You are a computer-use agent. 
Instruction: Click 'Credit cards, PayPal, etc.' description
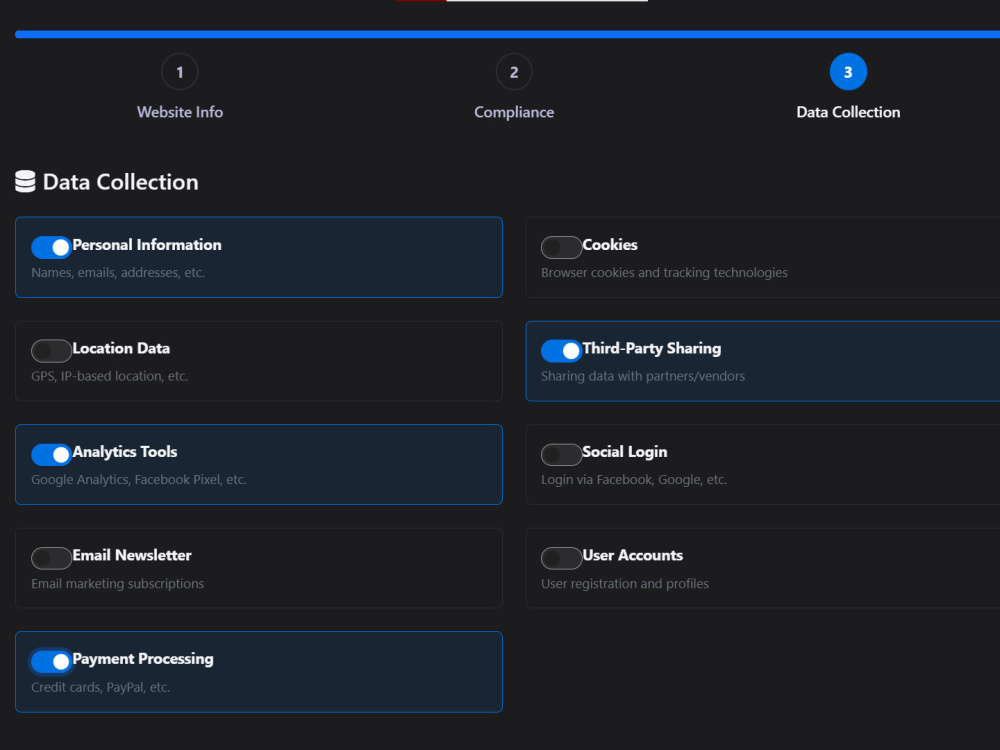(101, 688)
